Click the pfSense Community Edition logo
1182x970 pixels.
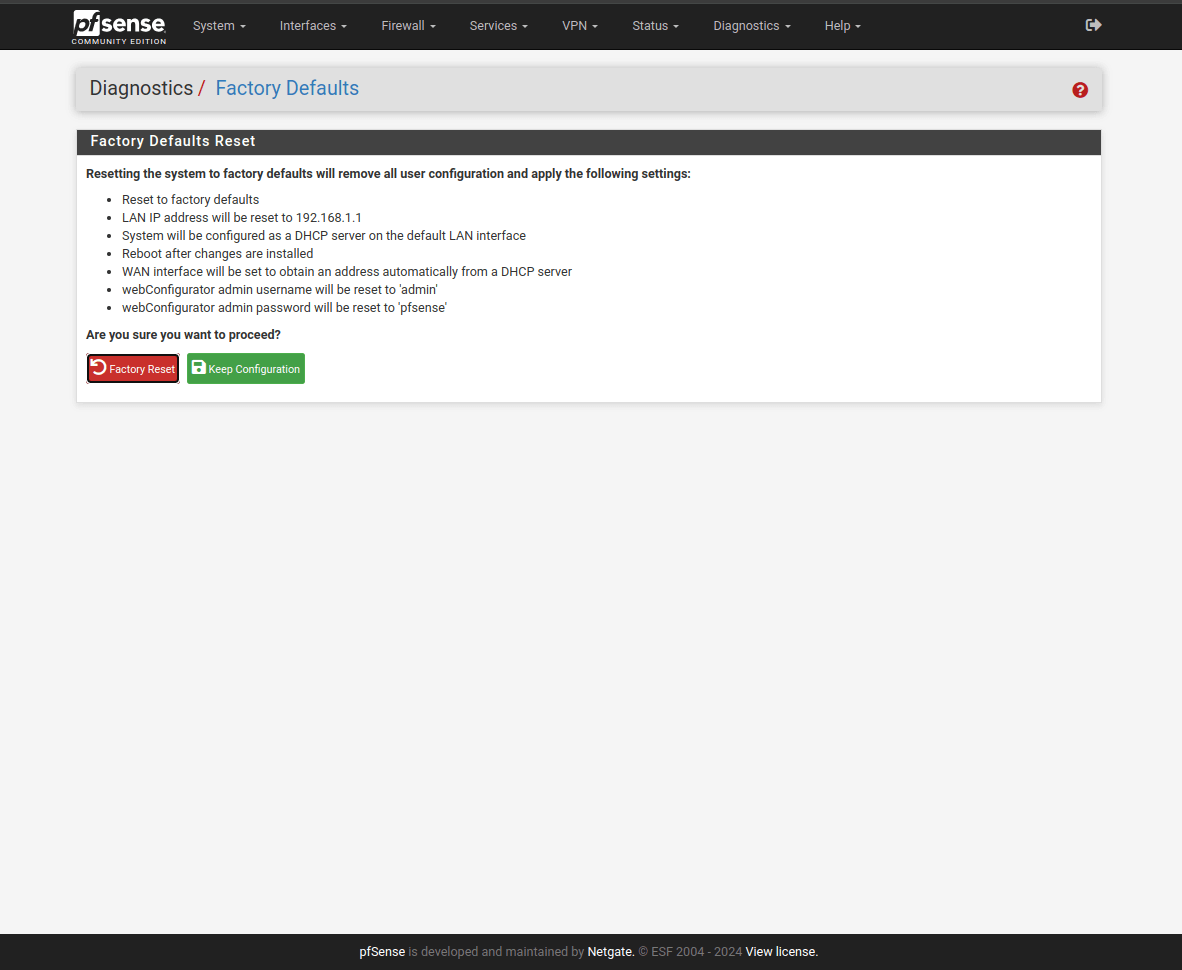tap(119, 26)
